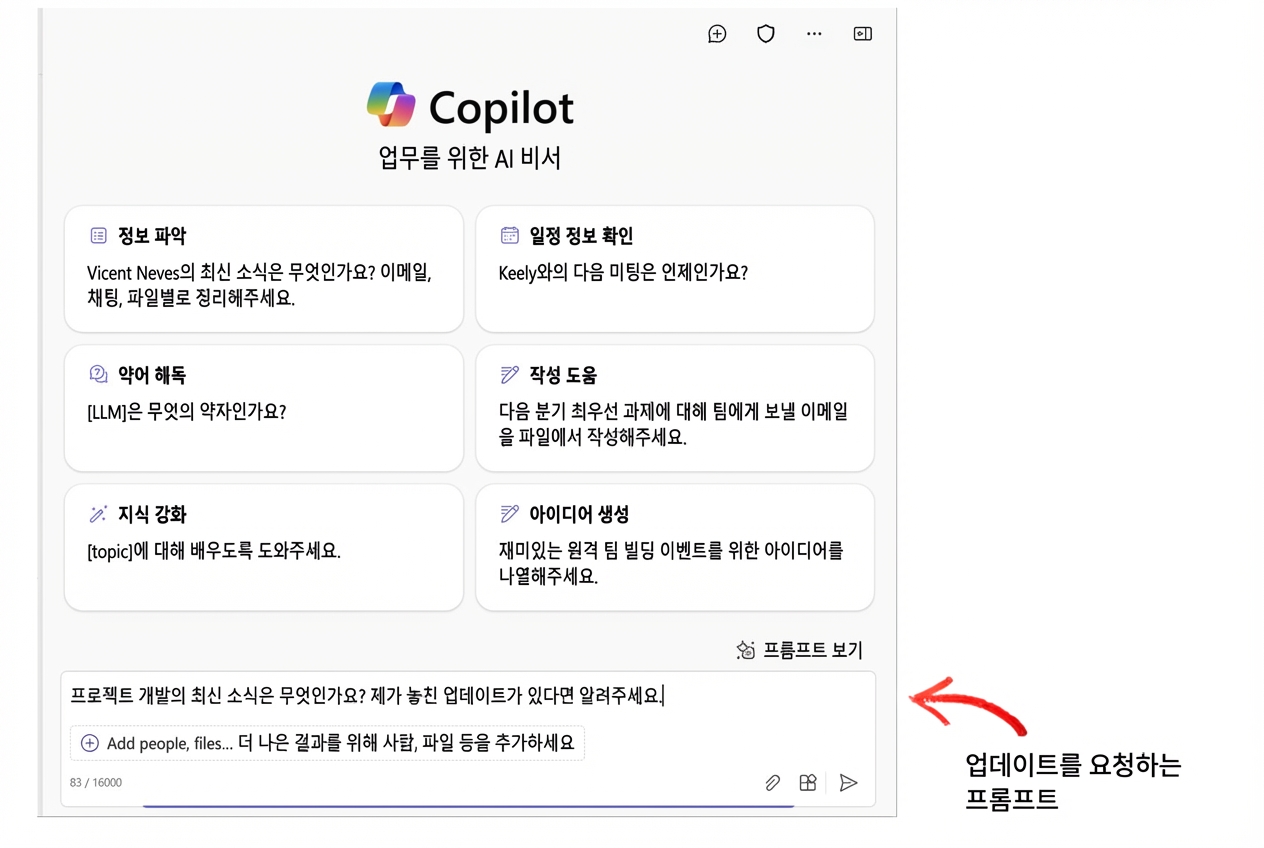
Task: Select the 아이디어 생성 prompt card
Action: point(675,547)
